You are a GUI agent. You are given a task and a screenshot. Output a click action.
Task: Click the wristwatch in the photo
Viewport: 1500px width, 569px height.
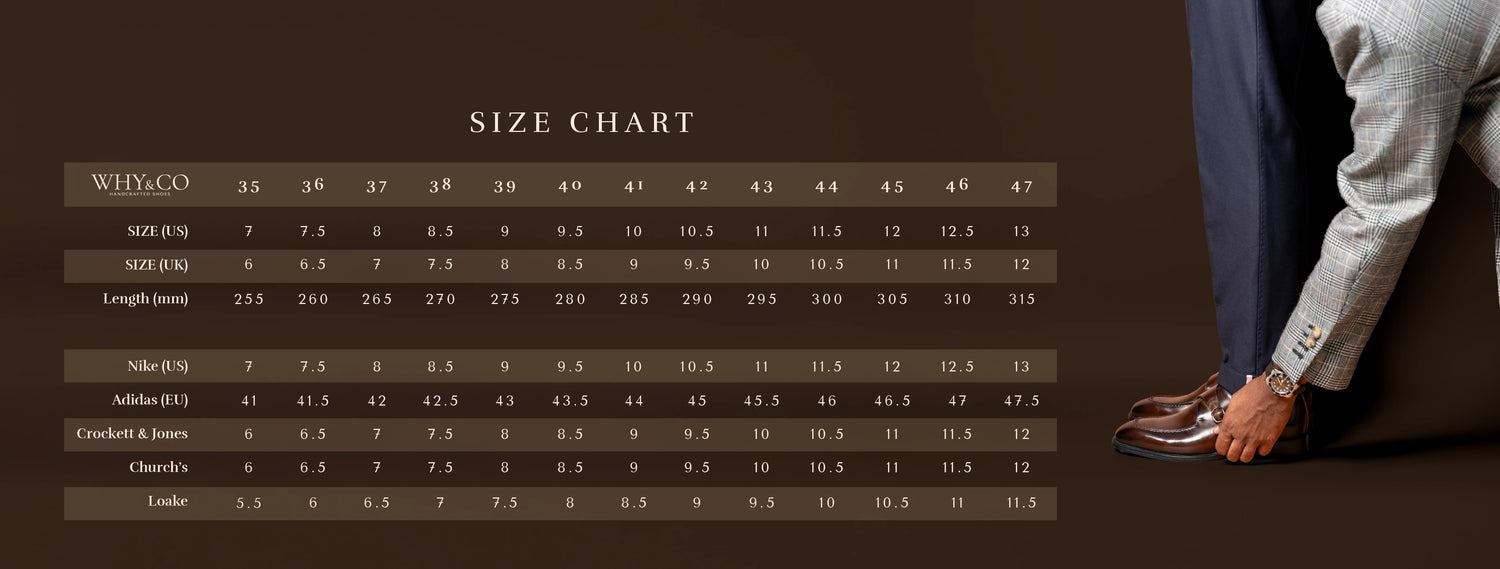pos(1280,381)
